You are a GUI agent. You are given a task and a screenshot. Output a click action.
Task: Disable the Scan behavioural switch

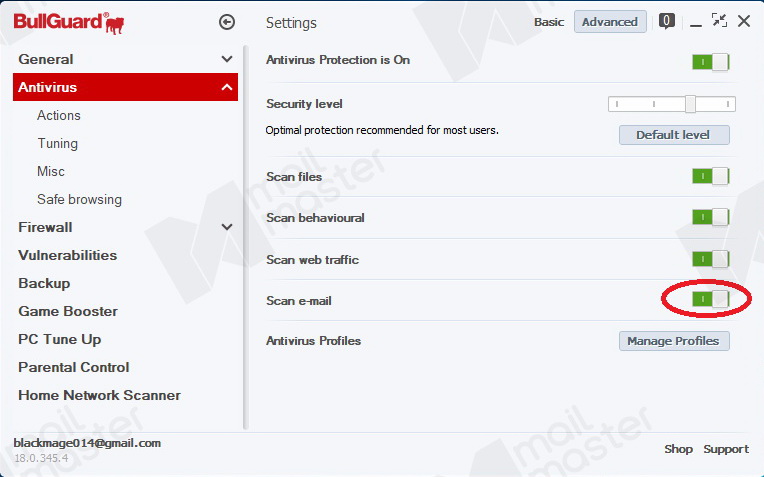coord(710,217)
